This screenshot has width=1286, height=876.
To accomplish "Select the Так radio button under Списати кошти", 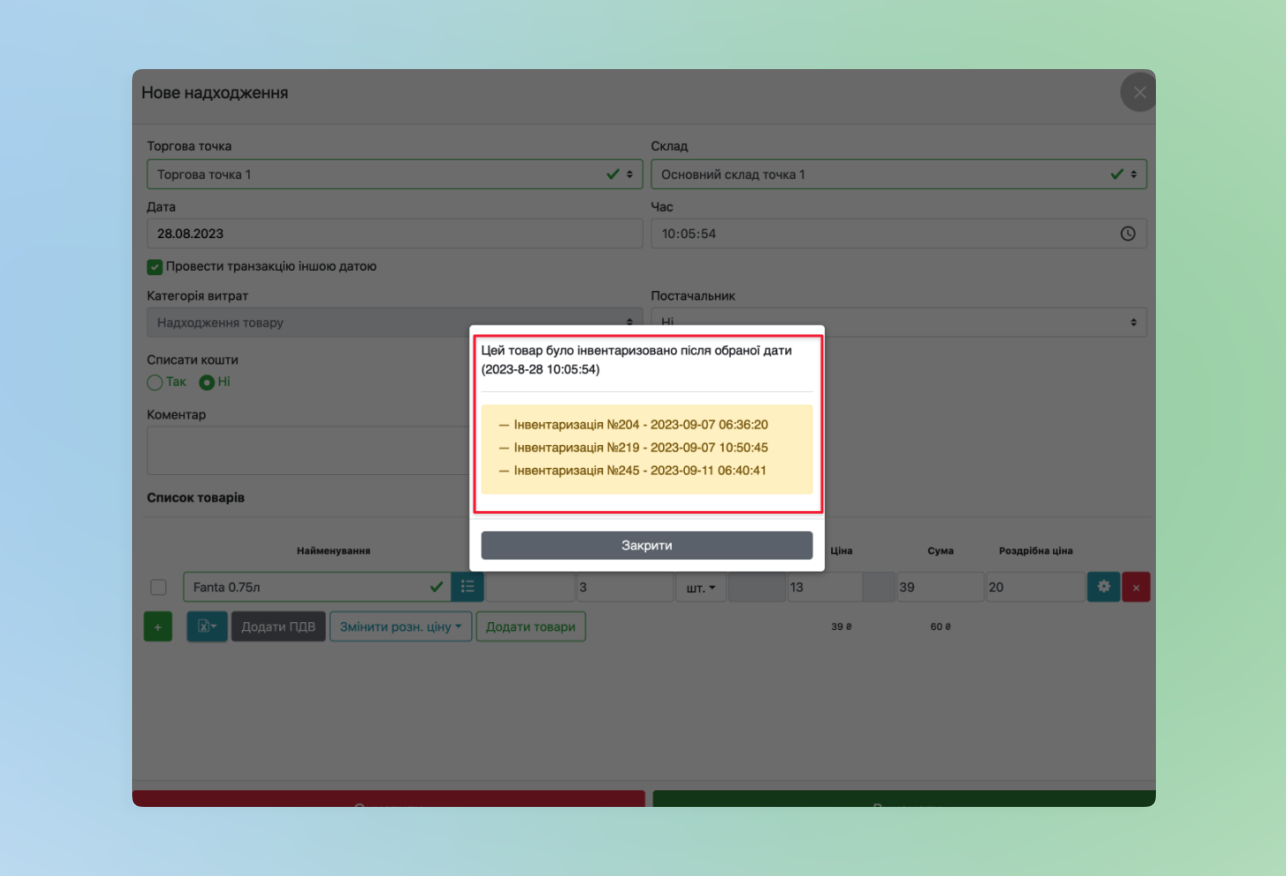I will (x=155, y=382).
